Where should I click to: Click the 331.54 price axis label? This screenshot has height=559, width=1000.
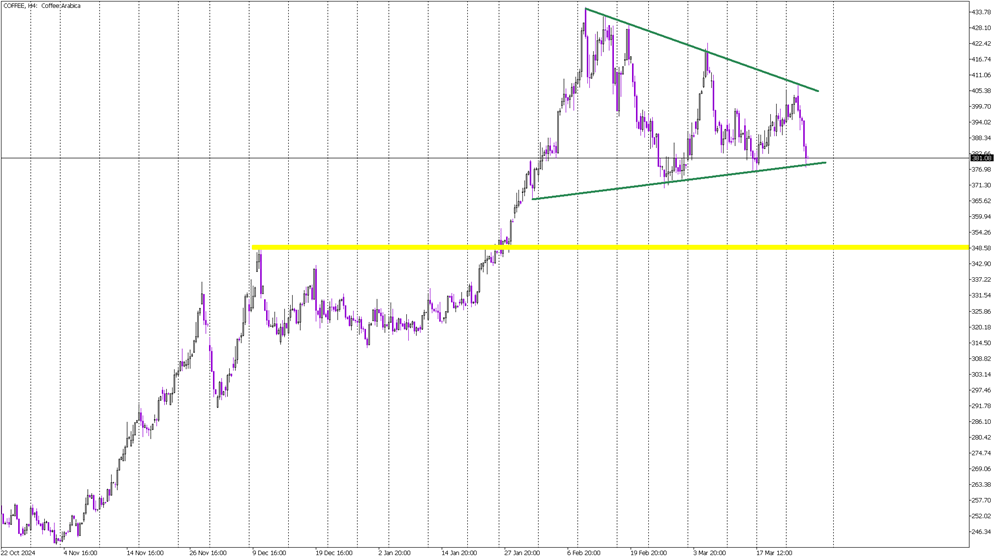[982, 296]
